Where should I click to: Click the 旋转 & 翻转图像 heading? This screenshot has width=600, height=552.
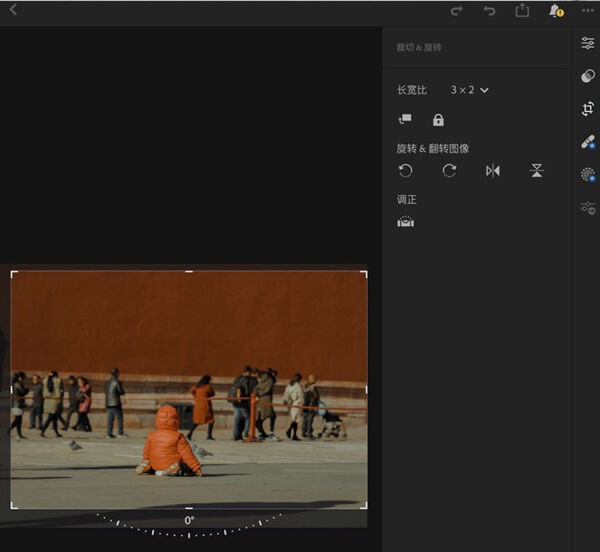click(x=433, y=148)
